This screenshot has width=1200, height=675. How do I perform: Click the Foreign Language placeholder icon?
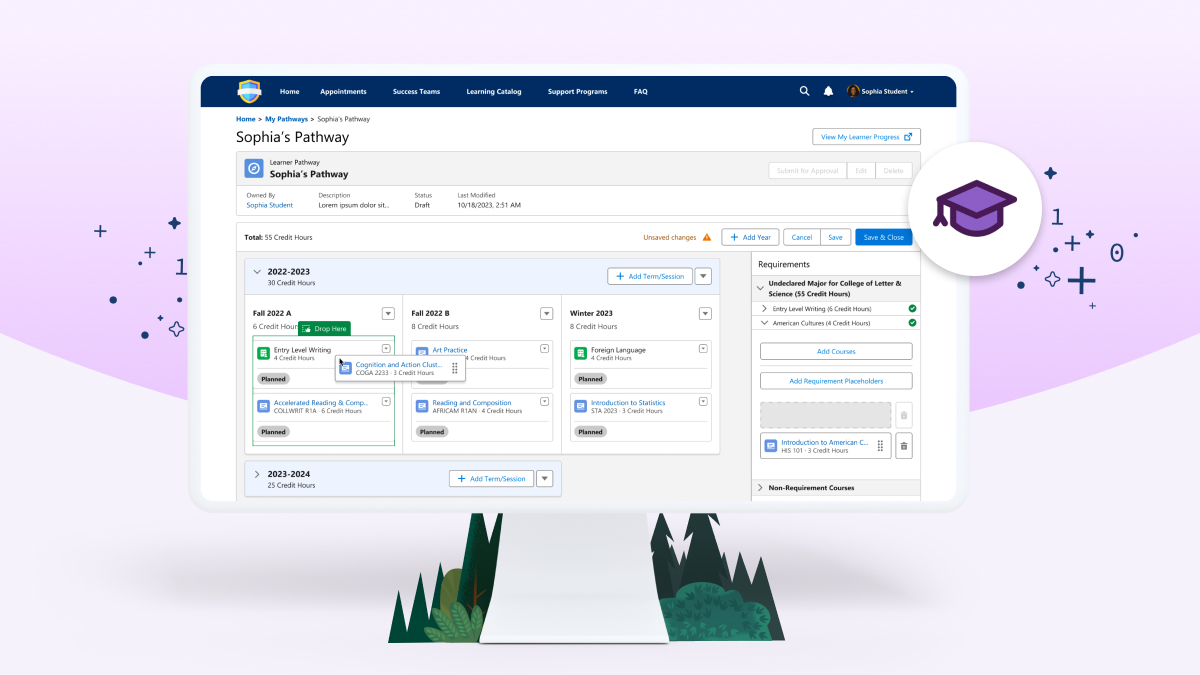[581, 353]
